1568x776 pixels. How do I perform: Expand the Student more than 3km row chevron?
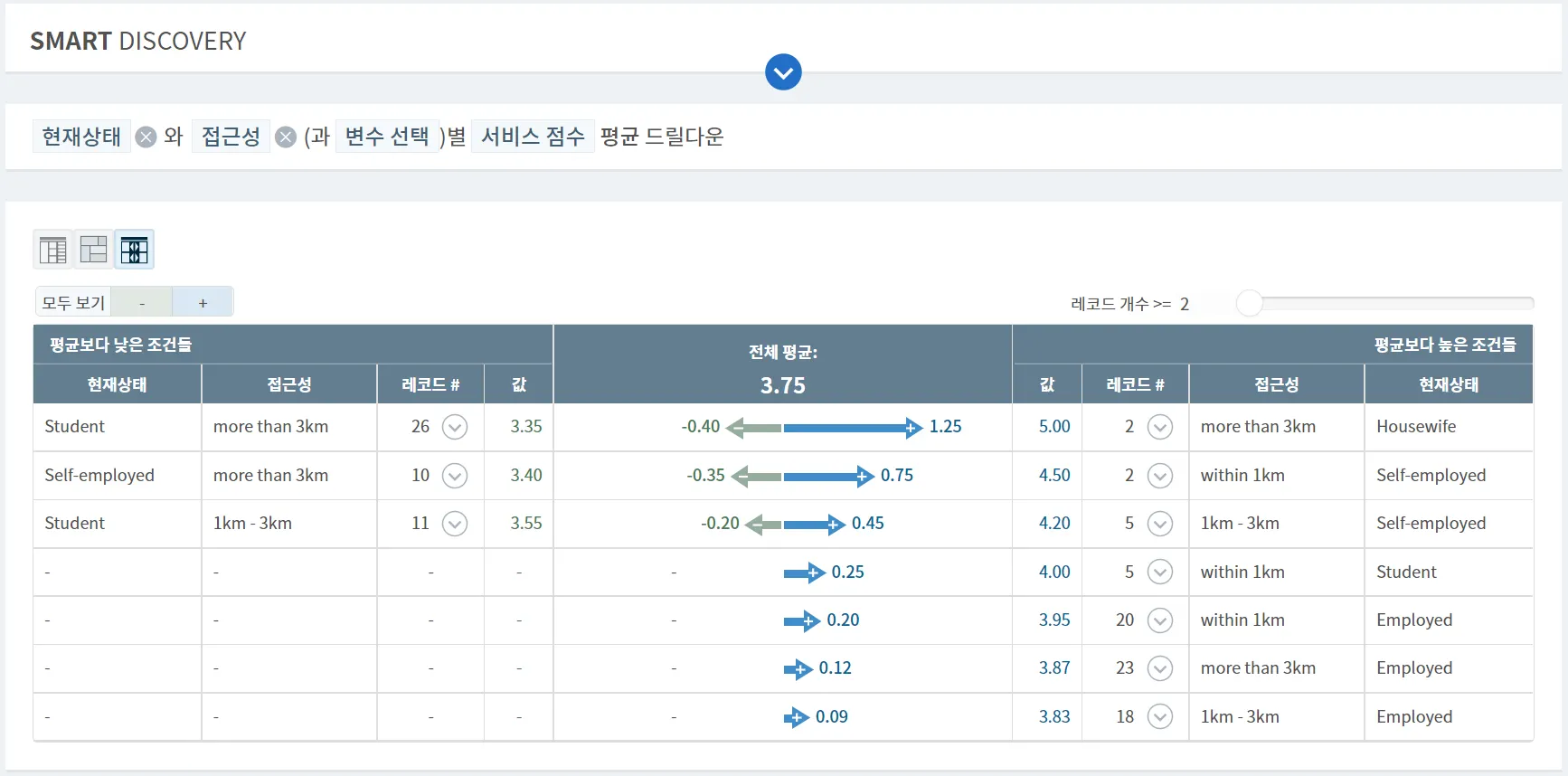pos(455,427)
